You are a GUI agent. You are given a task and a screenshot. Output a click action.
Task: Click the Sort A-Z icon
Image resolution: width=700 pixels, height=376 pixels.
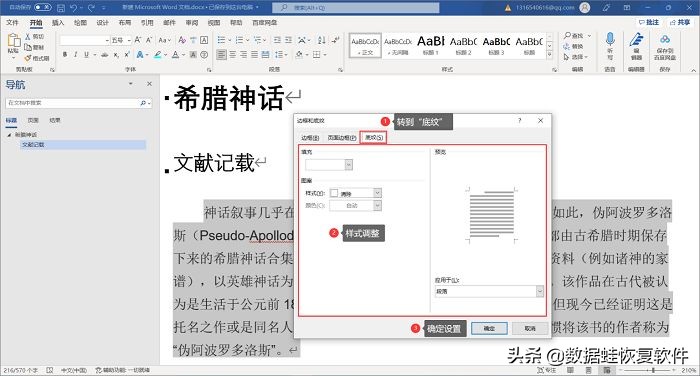[321, 40]
